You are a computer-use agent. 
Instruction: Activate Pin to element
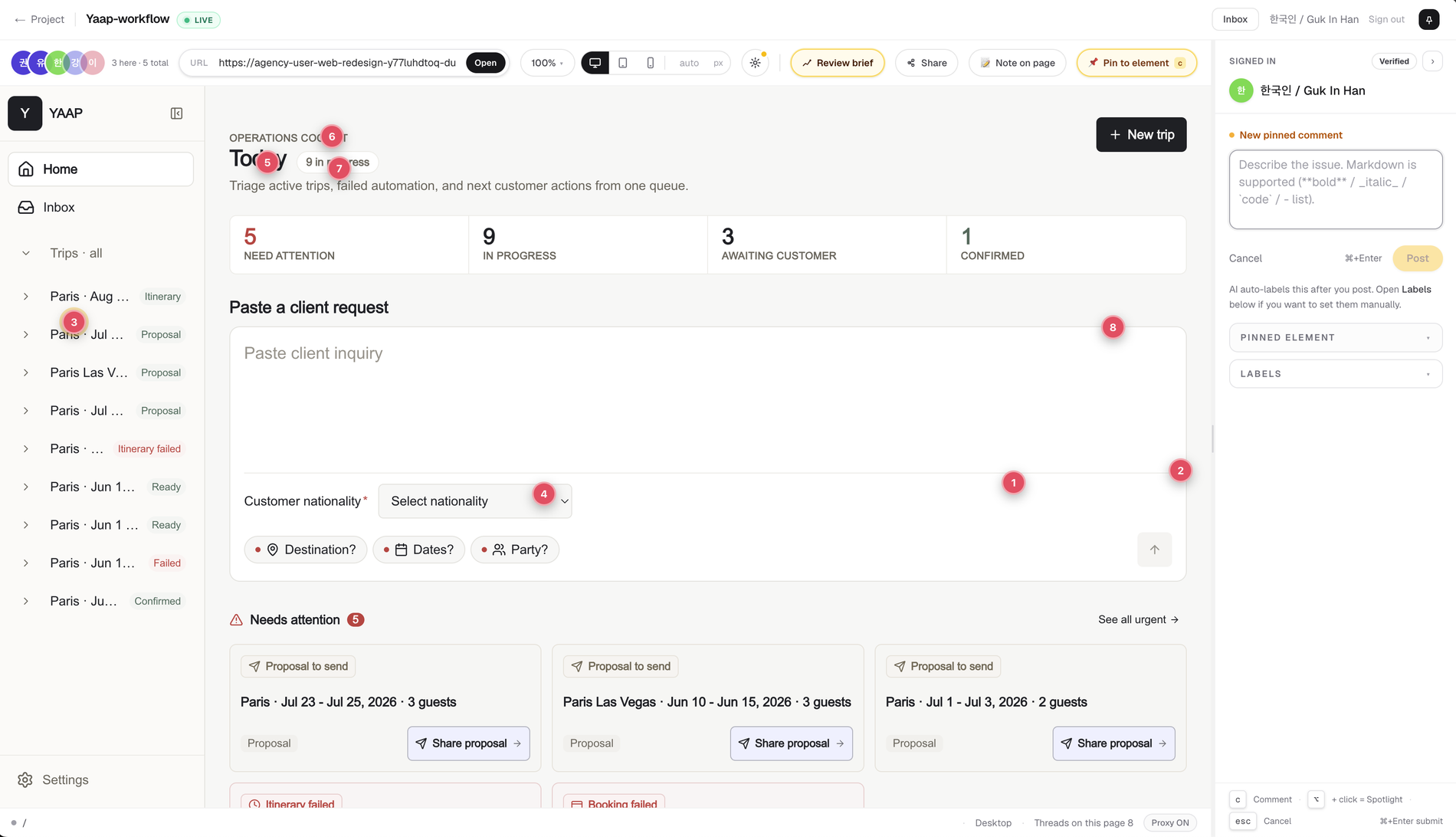pyautogui.click(x=1136, y=63)
